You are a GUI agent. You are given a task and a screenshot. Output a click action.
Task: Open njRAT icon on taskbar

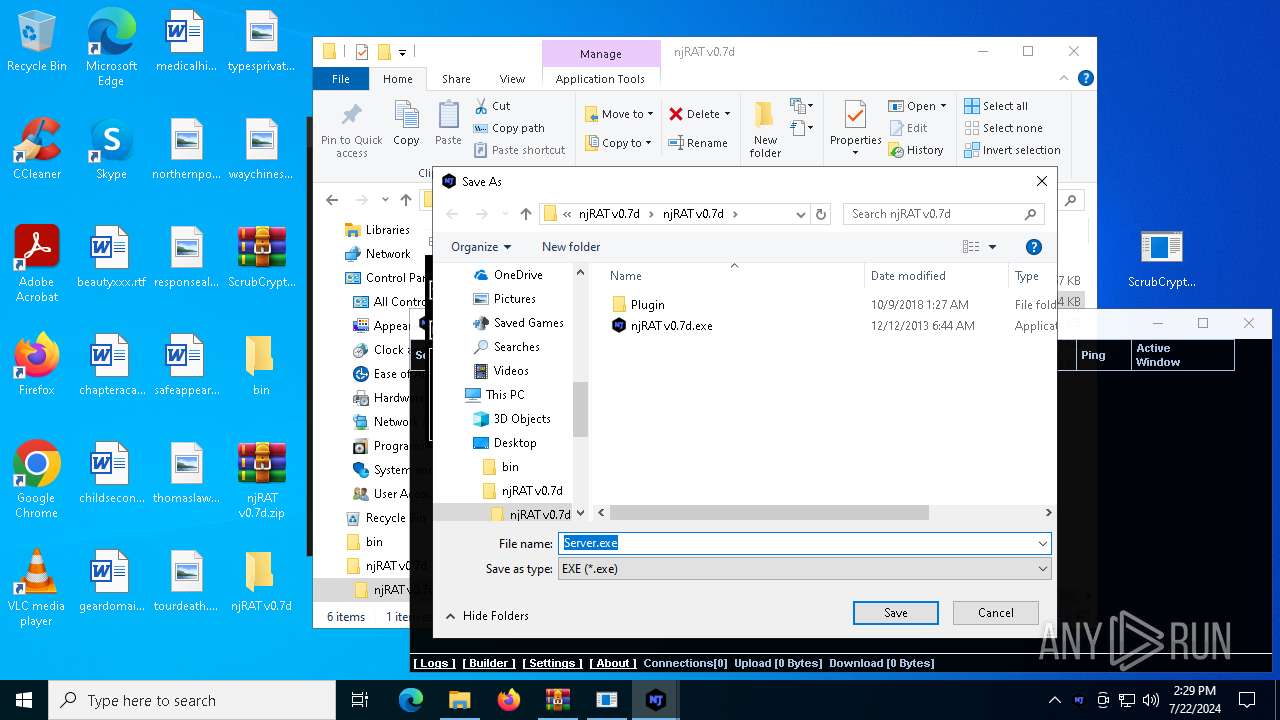click(656, 700)
